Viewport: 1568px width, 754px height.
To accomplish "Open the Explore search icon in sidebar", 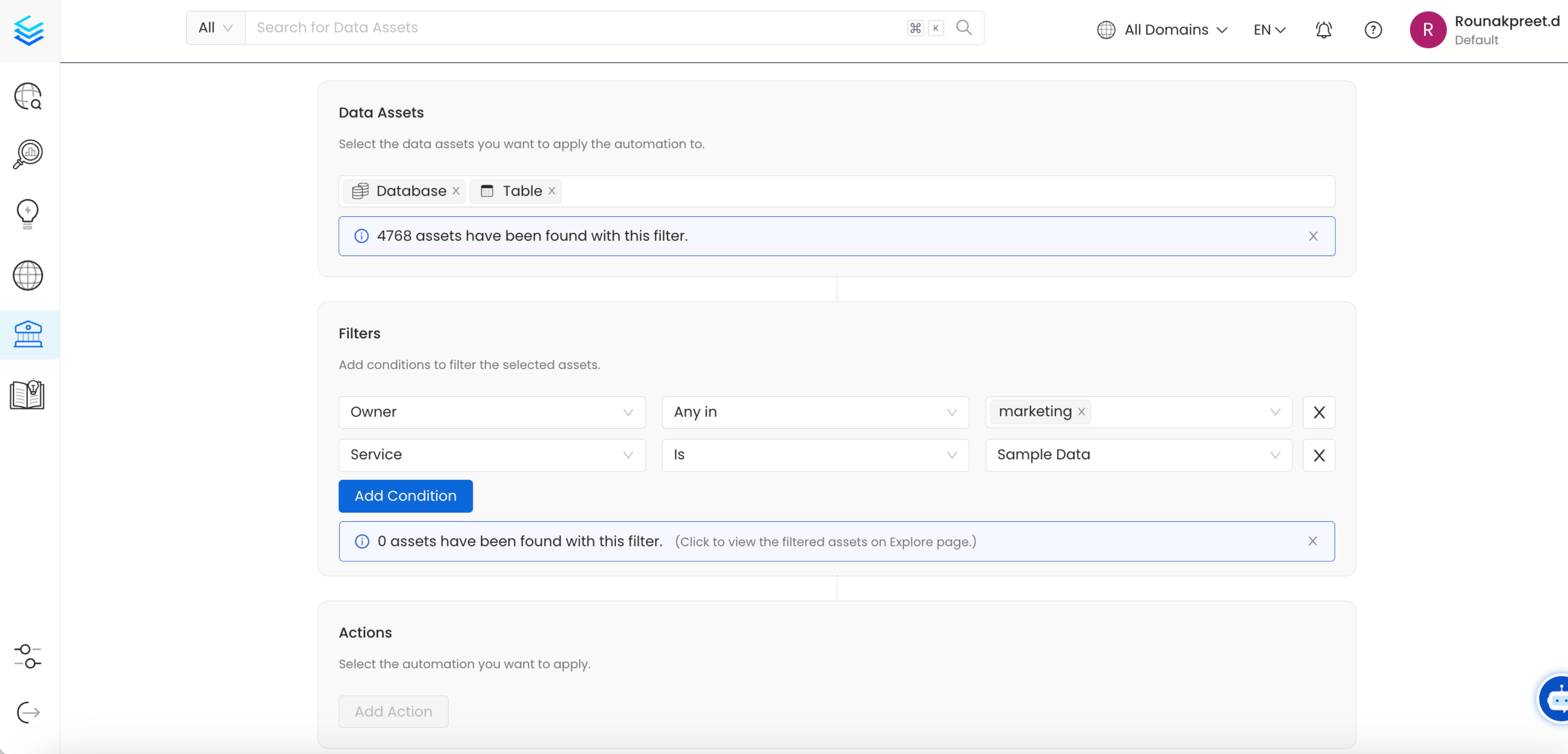I will pyautogui.click(x=28, y=96).
